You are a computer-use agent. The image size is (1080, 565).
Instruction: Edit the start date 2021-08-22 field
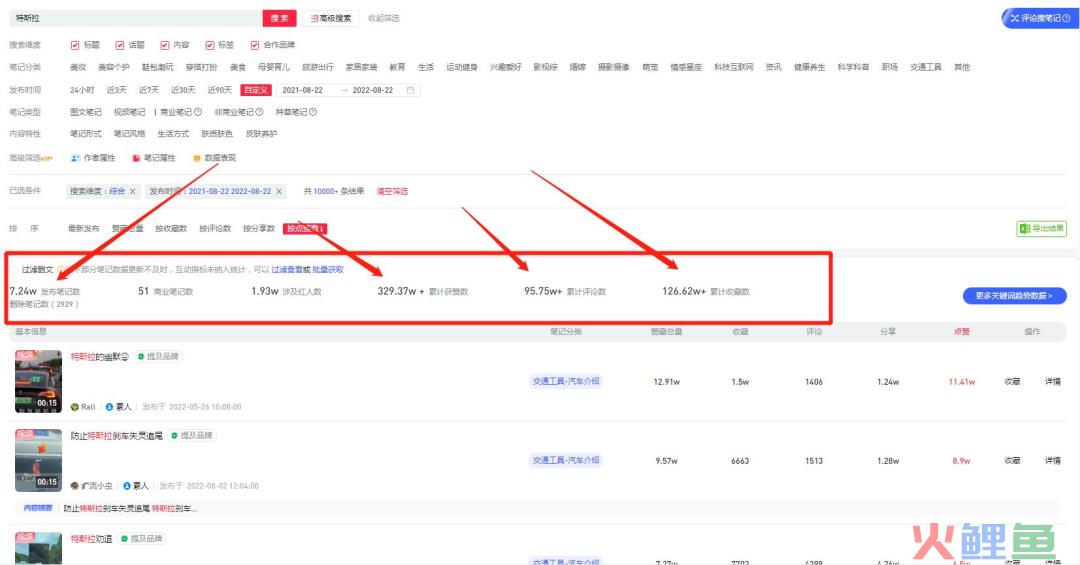pos(302,90)
